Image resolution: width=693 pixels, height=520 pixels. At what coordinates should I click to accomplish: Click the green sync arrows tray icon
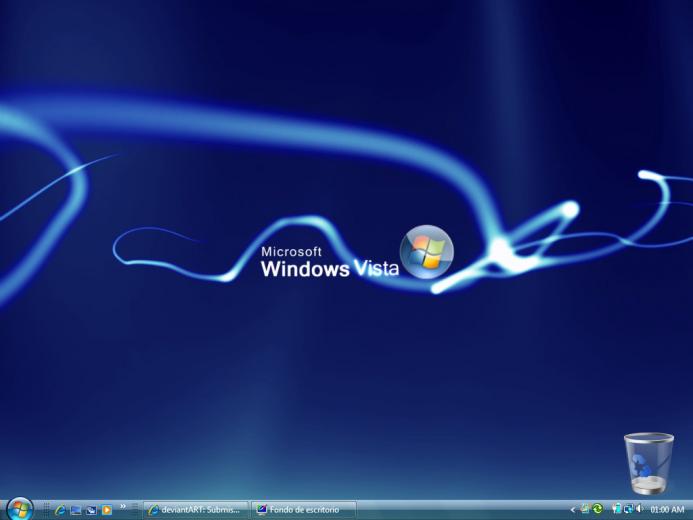click(x=598, y=509)
